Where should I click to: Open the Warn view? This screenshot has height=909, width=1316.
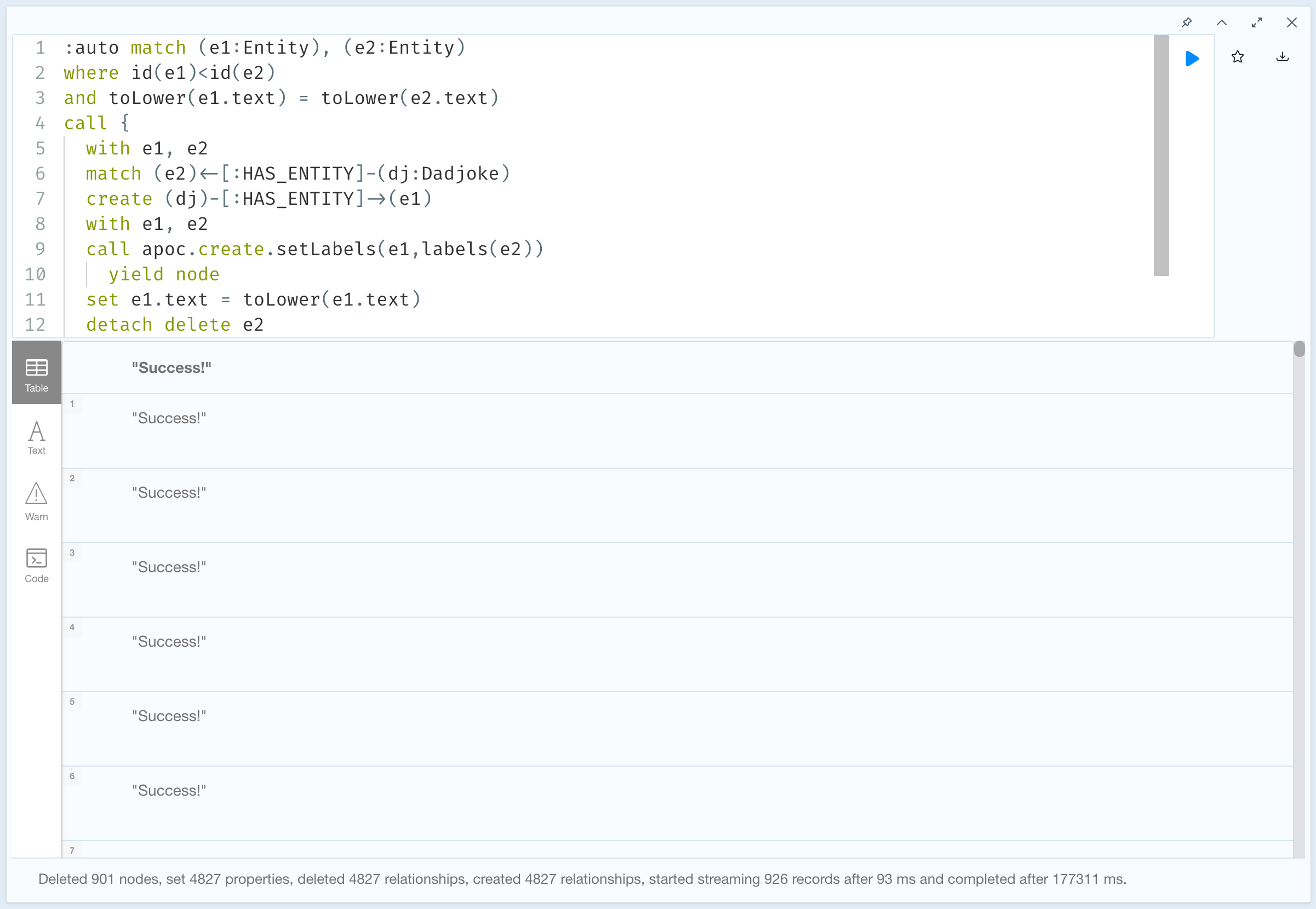click(37, 501)
